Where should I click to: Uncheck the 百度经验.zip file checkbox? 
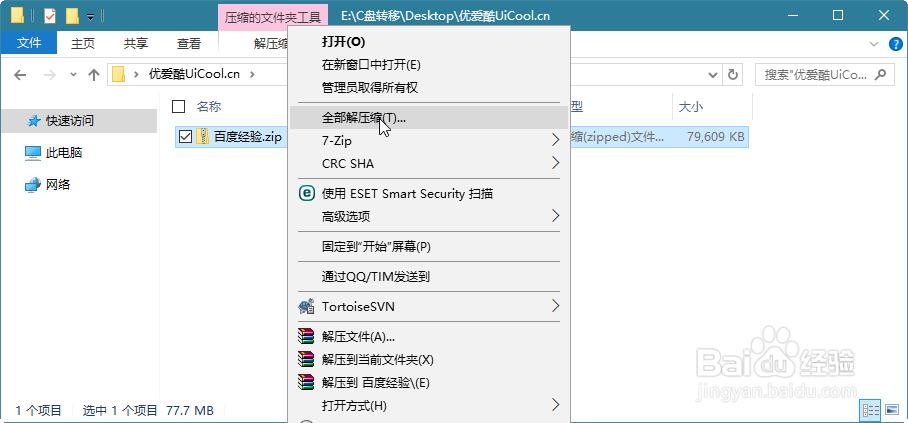click(183, 136)
